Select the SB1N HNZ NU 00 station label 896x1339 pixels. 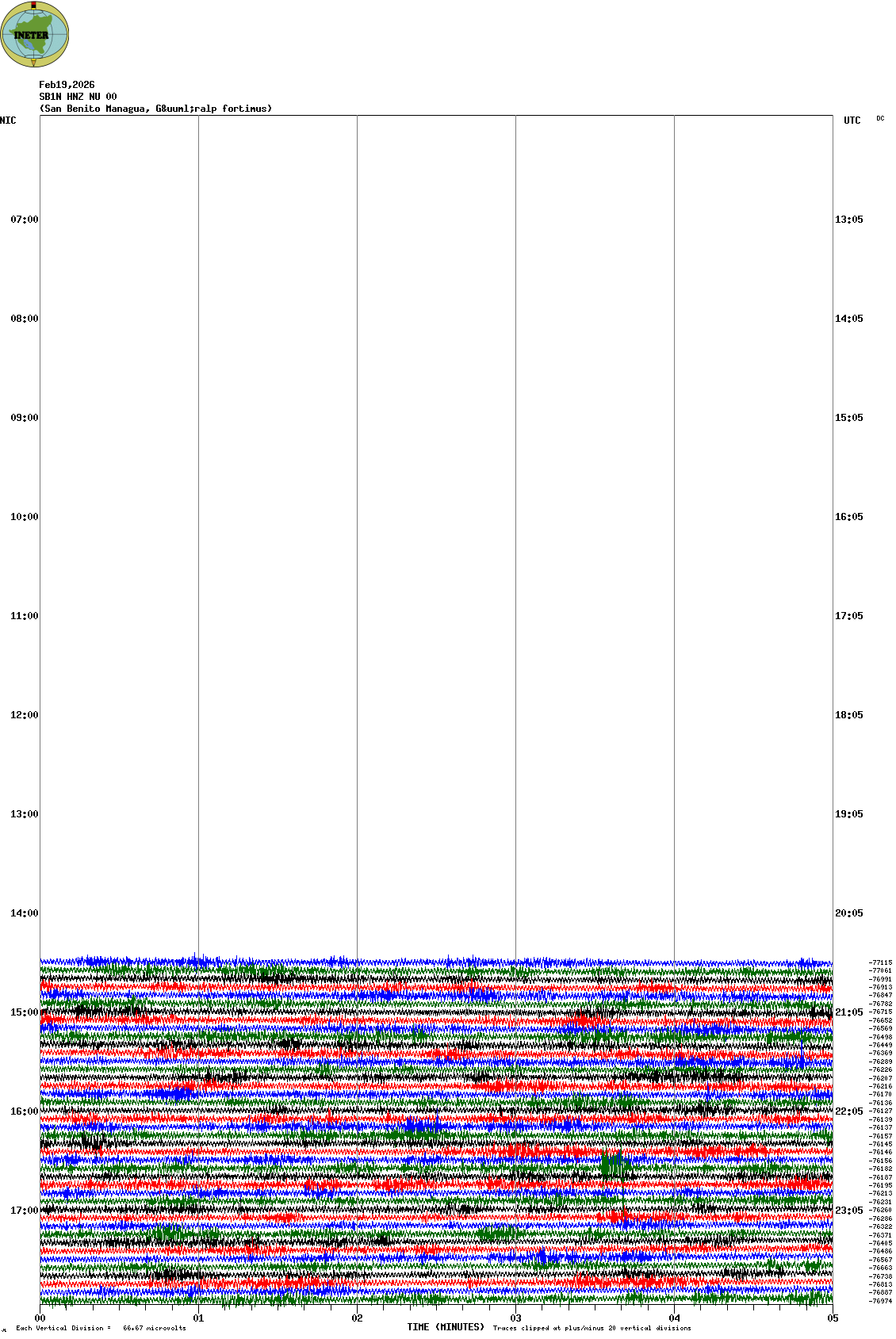point(78,97)
